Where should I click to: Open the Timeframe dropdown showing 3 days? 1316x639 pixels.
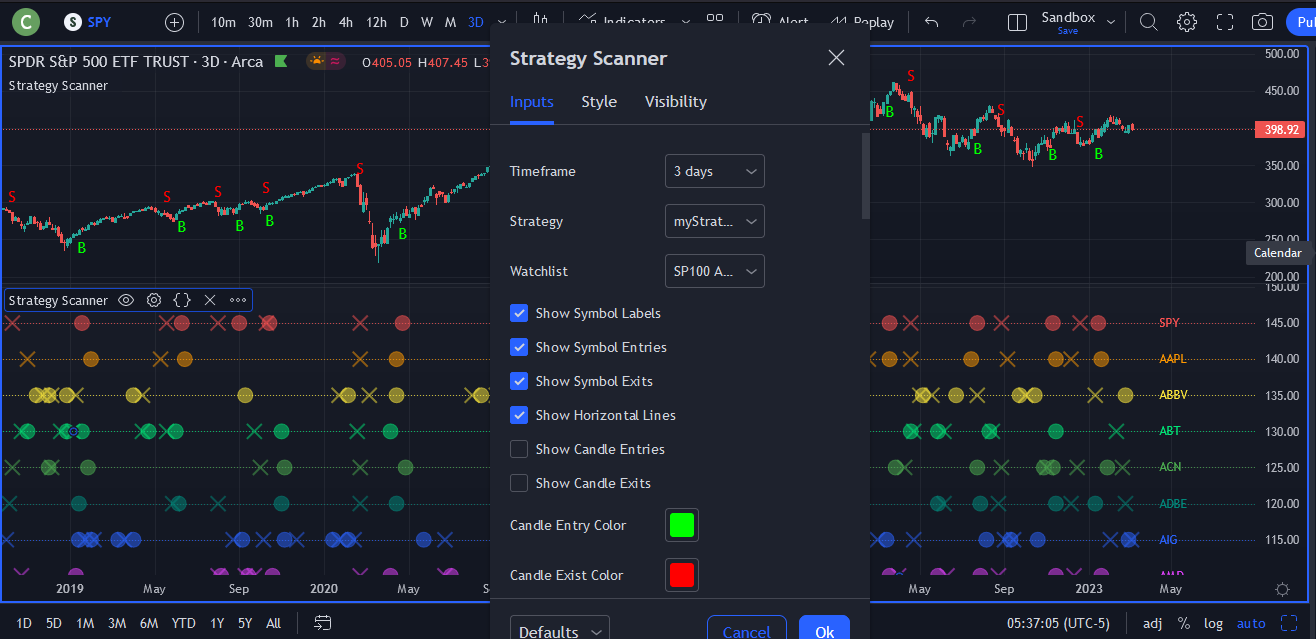[714, 171]
